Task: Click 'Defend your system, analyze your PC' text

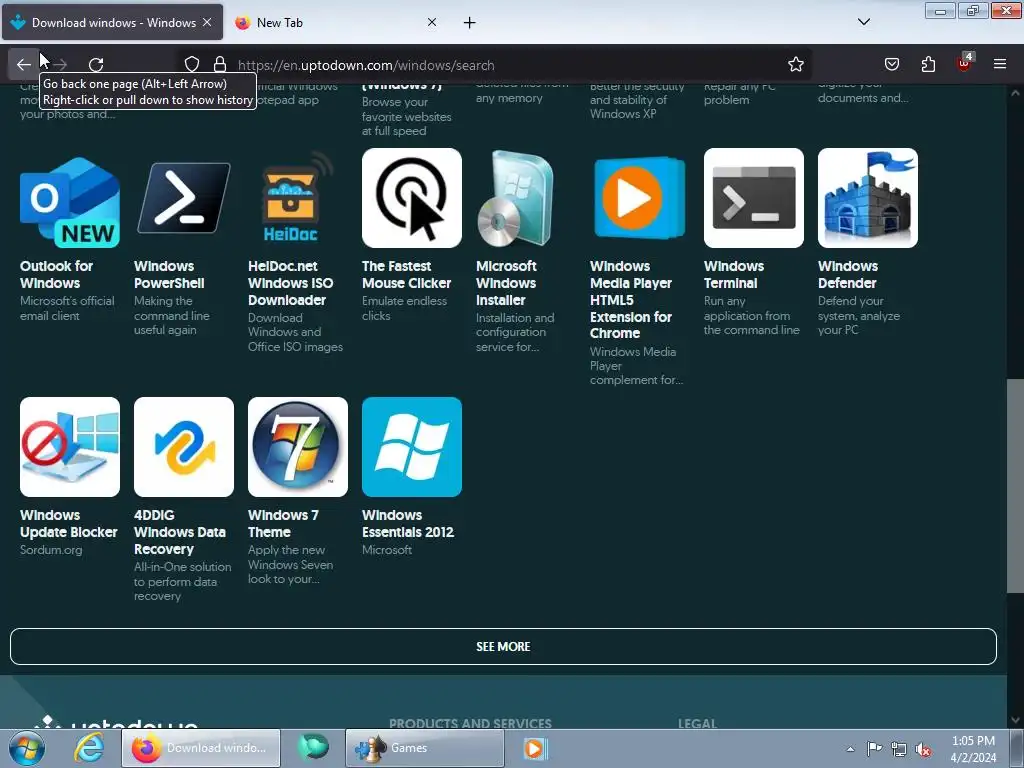Action: [859, 315]
